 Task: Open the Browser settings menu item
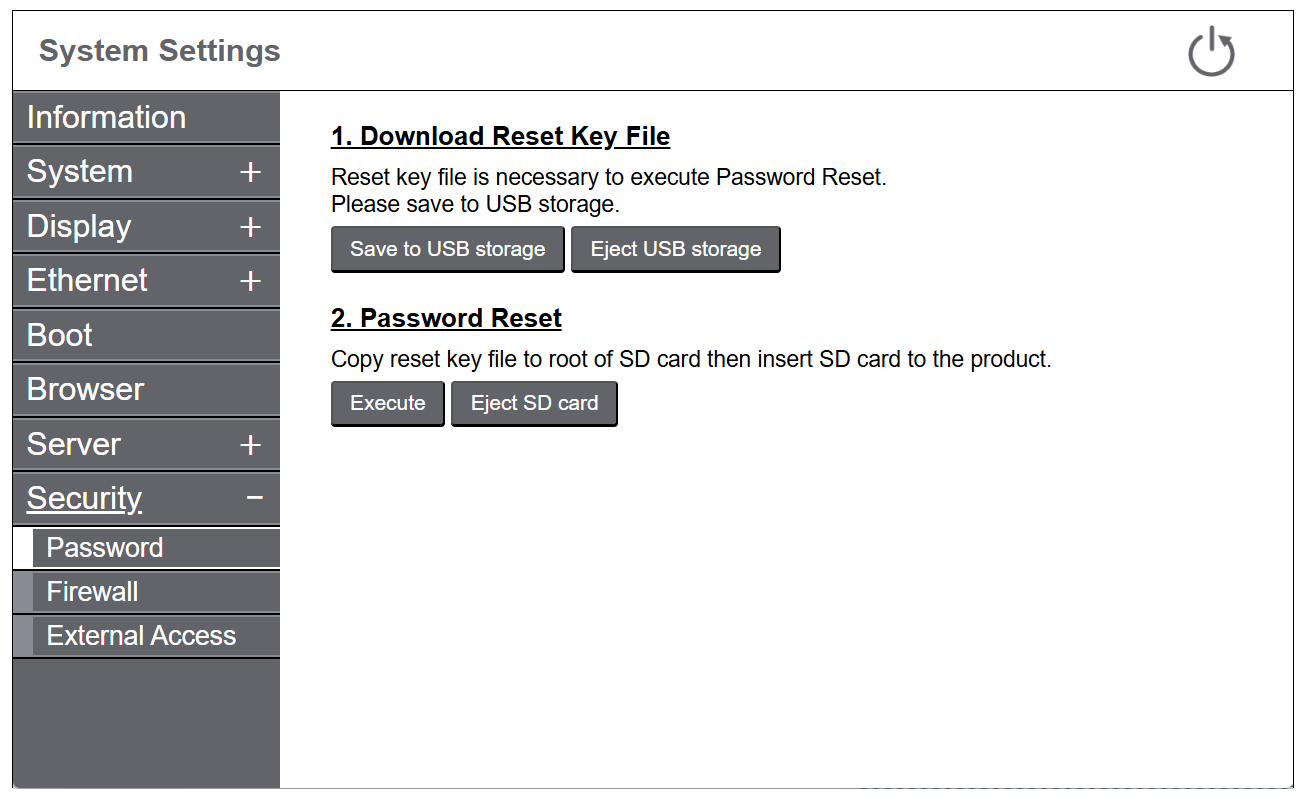(86, 389)
